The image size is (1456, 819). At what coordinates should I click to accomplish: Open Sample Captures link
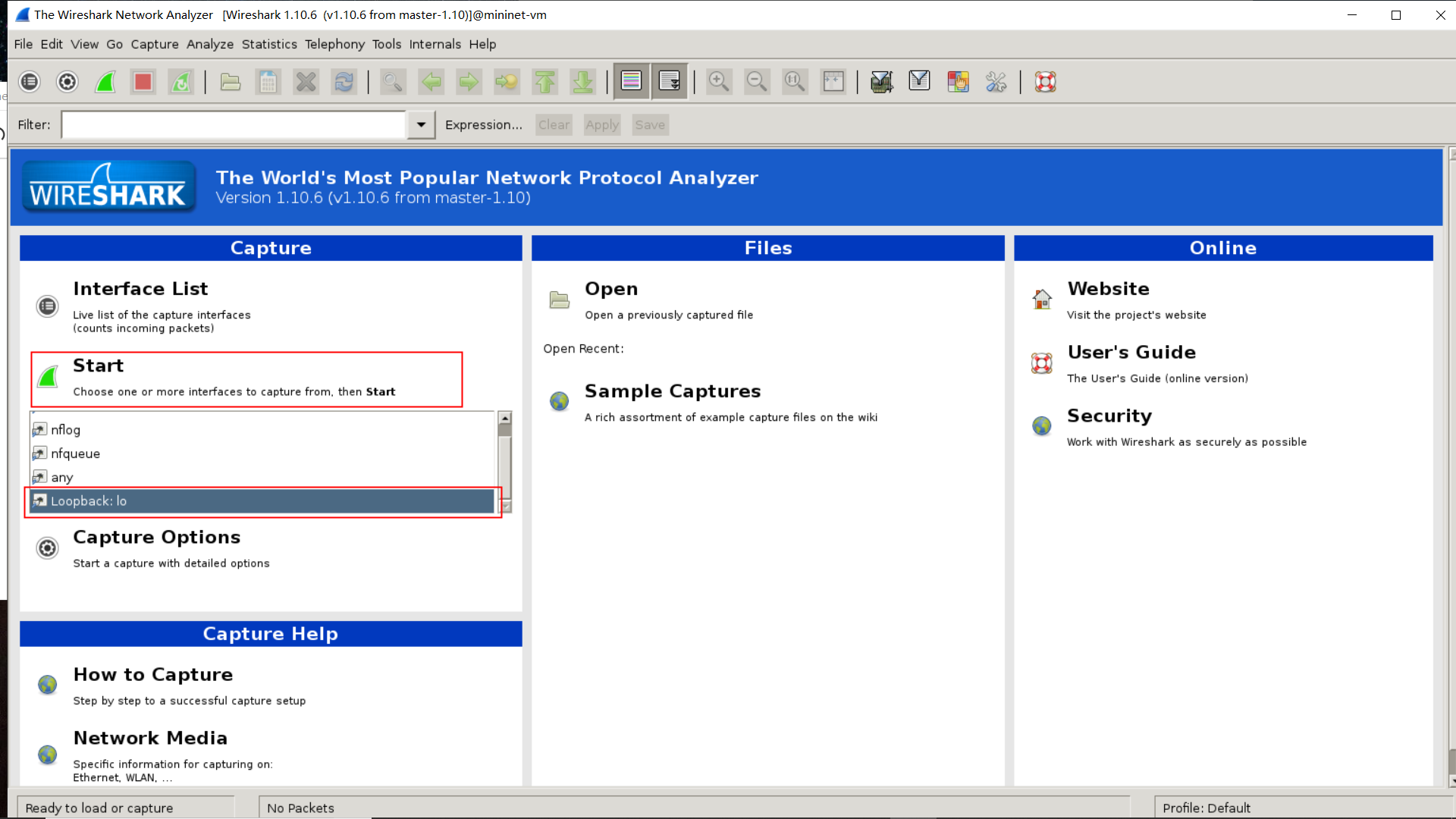pyautogui.click(x=672, y=391)
